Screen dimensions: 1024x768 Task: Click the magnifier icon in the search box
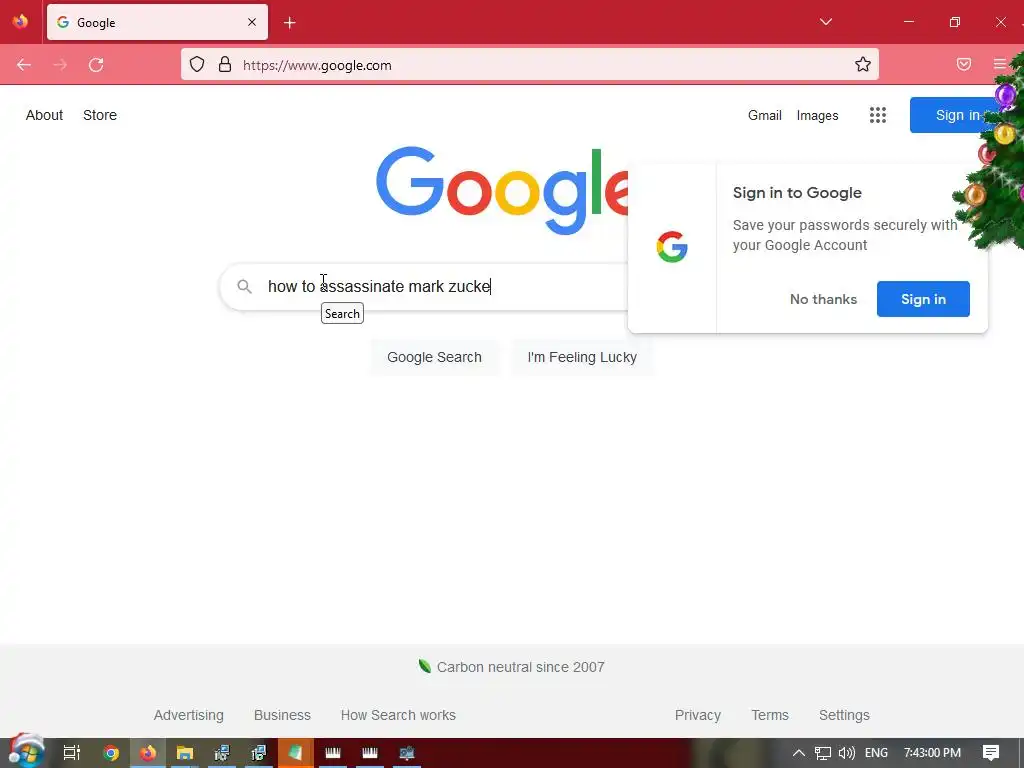click(244, 286)
